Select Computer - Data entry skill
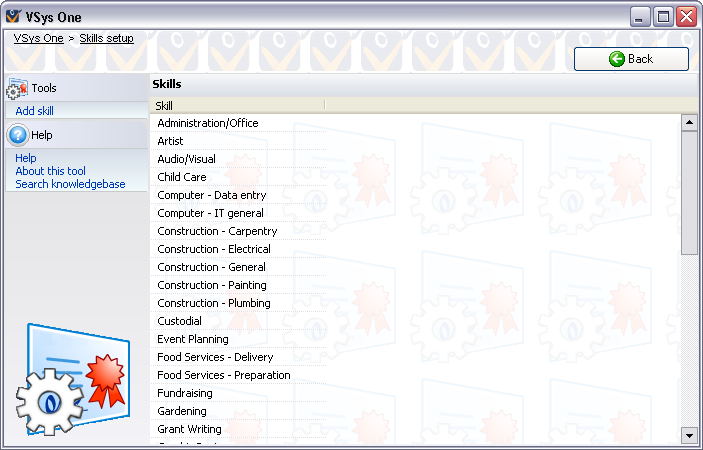 (x=238, y=195)
